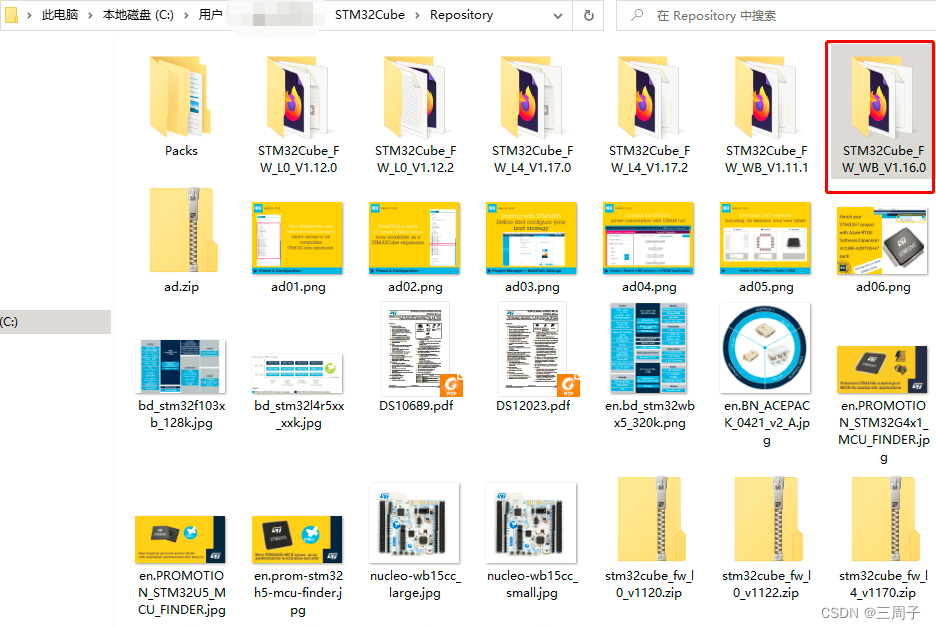Expand chevron before 此电脑 breadcrumb
This screenshot has height=629, width=936.
[29, 16]
